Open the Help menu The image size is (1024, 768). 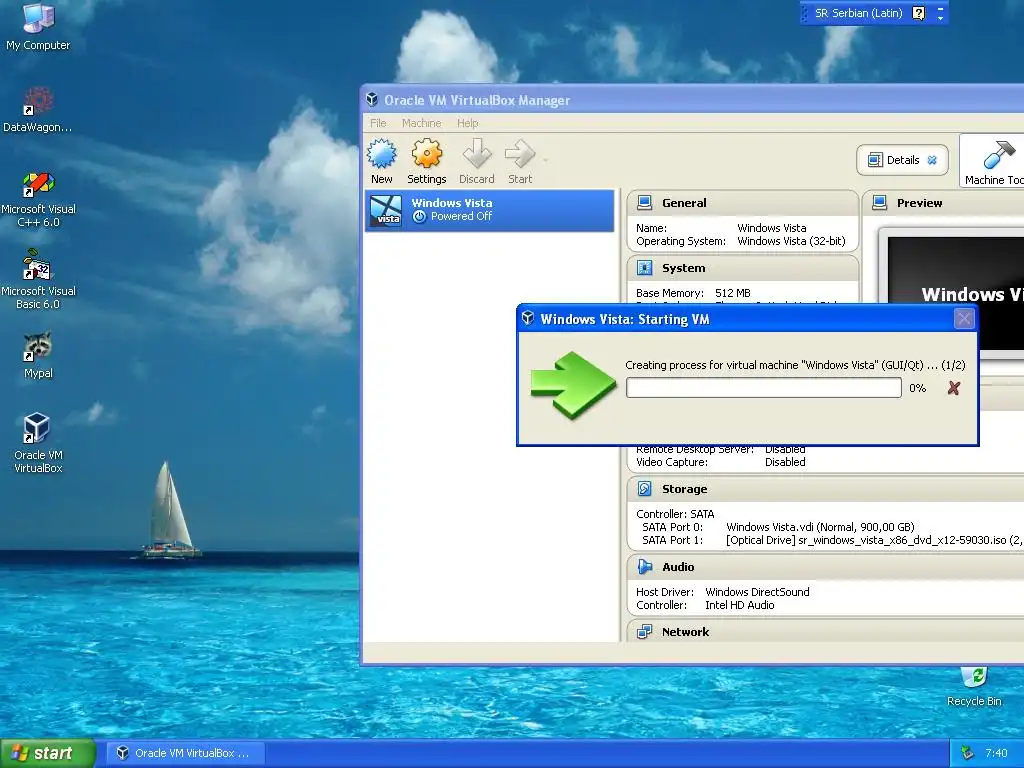click(468, 123)
